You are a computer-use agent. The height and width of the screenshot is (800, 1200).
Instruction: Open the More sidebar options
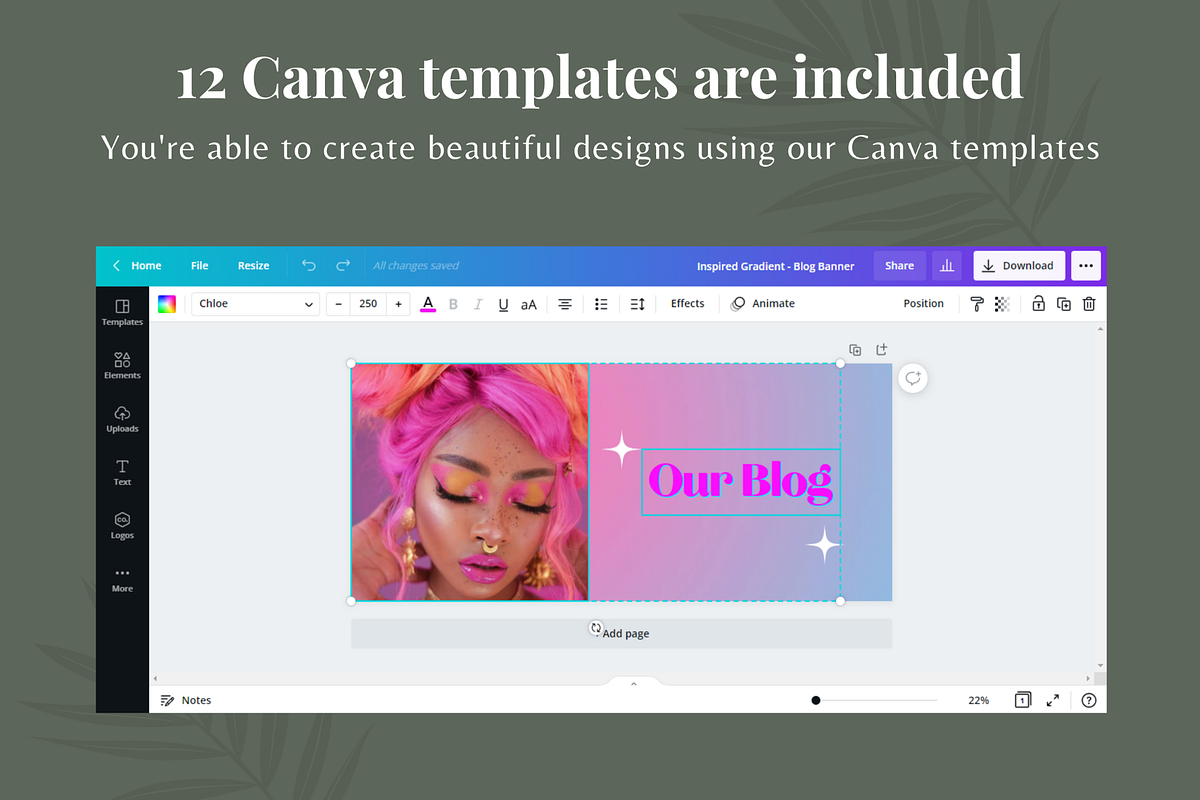[x=122, y=579]
